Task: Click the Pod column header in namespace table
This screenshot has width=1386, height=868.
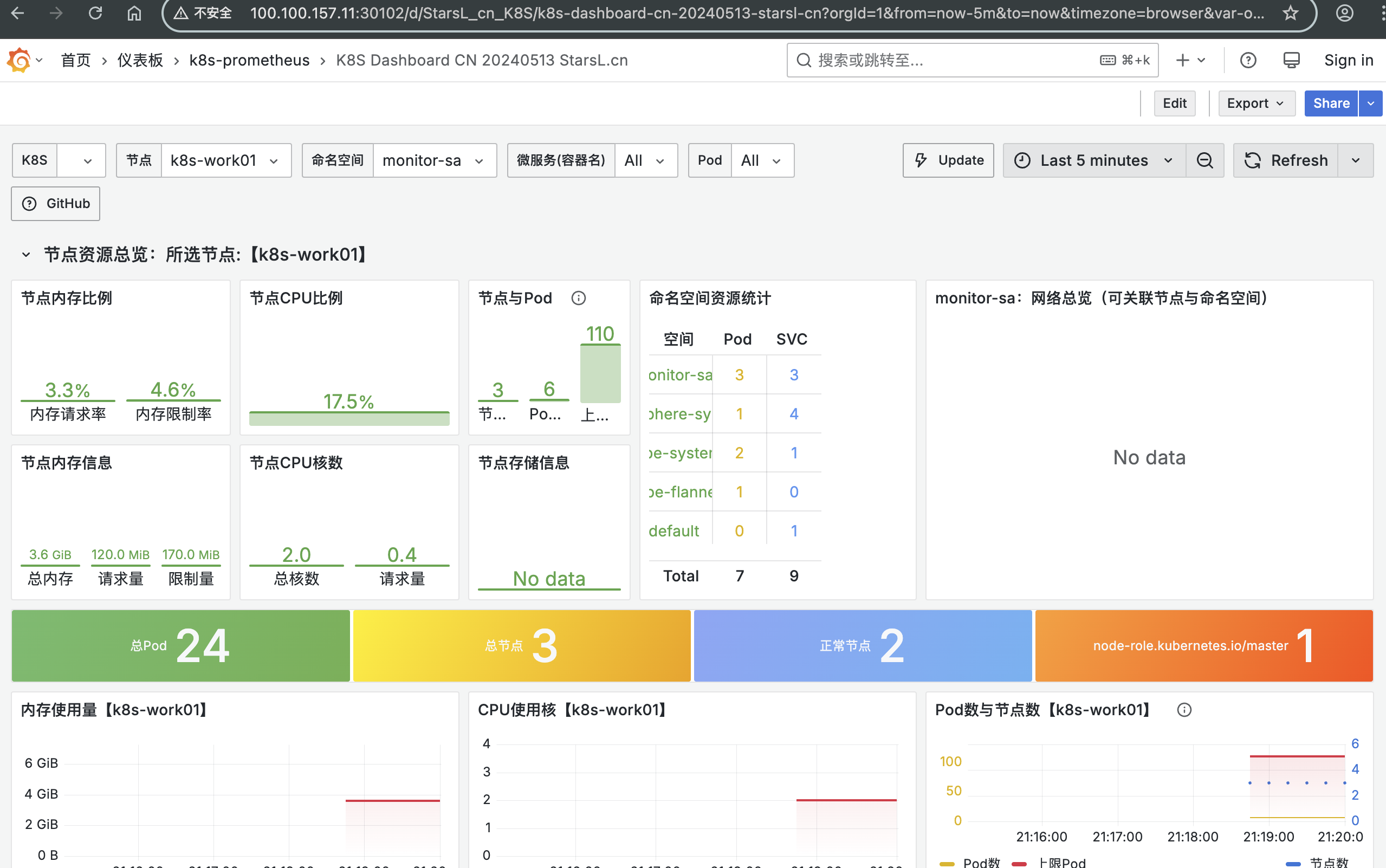Action: pyautogui.click(x=737, y=339)
